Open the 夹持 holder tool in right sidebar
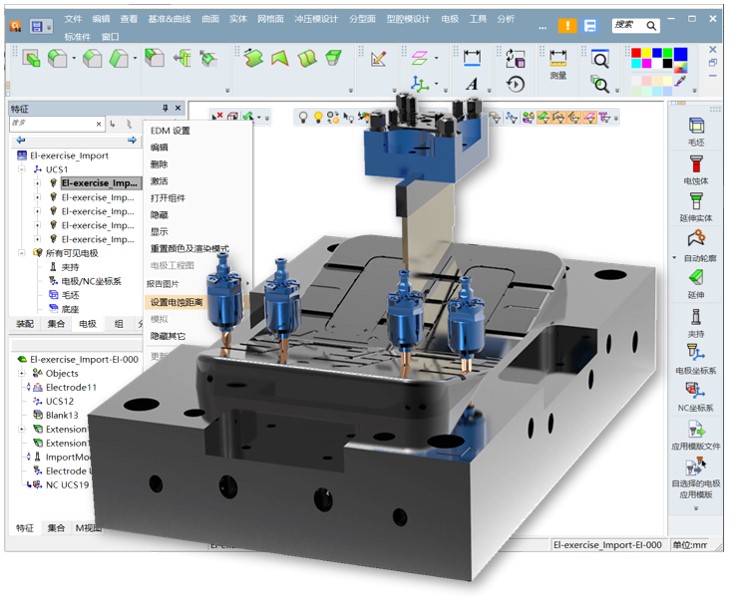Viewport: 730px width, 604px height. pyautogui.click(x=696, y=319)
